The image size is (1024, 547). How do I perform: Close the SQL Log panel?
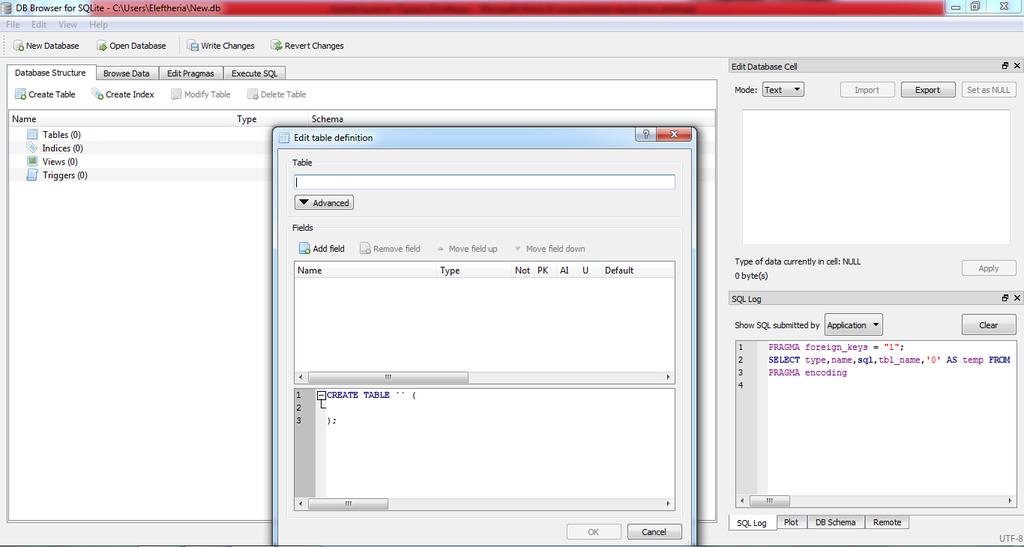coord(1017,298)
